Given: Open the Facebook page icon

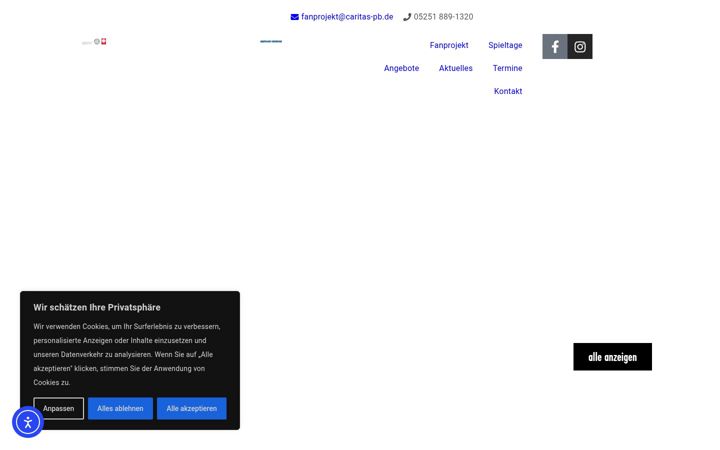Looking at the screenshot, I should 555,46.
